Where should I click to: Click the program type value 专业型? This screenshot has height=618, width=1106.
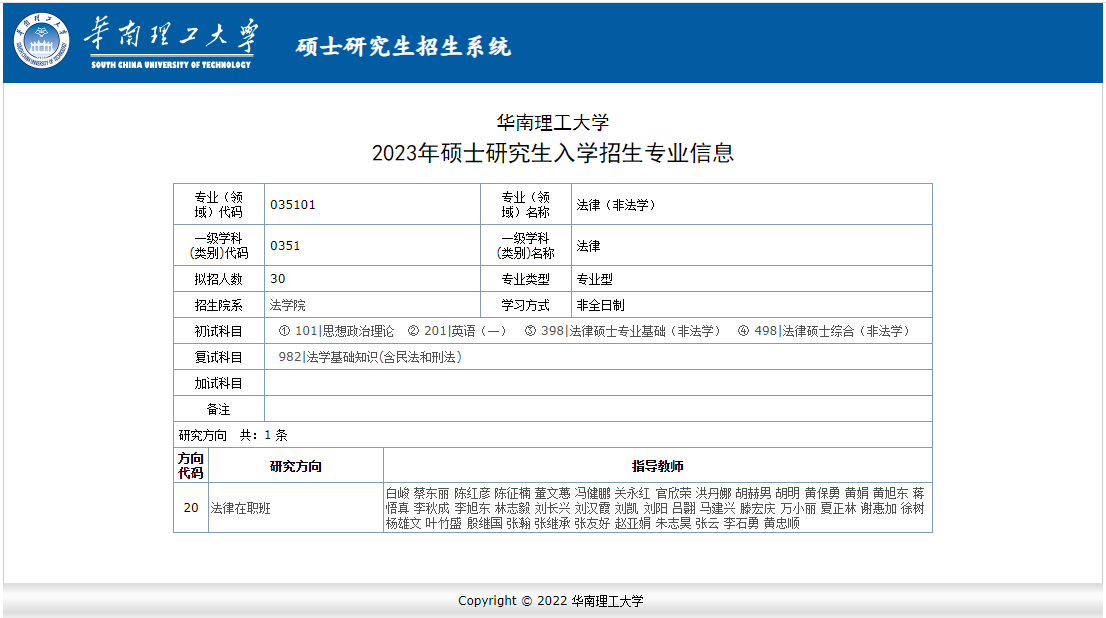tap(595, 279)
